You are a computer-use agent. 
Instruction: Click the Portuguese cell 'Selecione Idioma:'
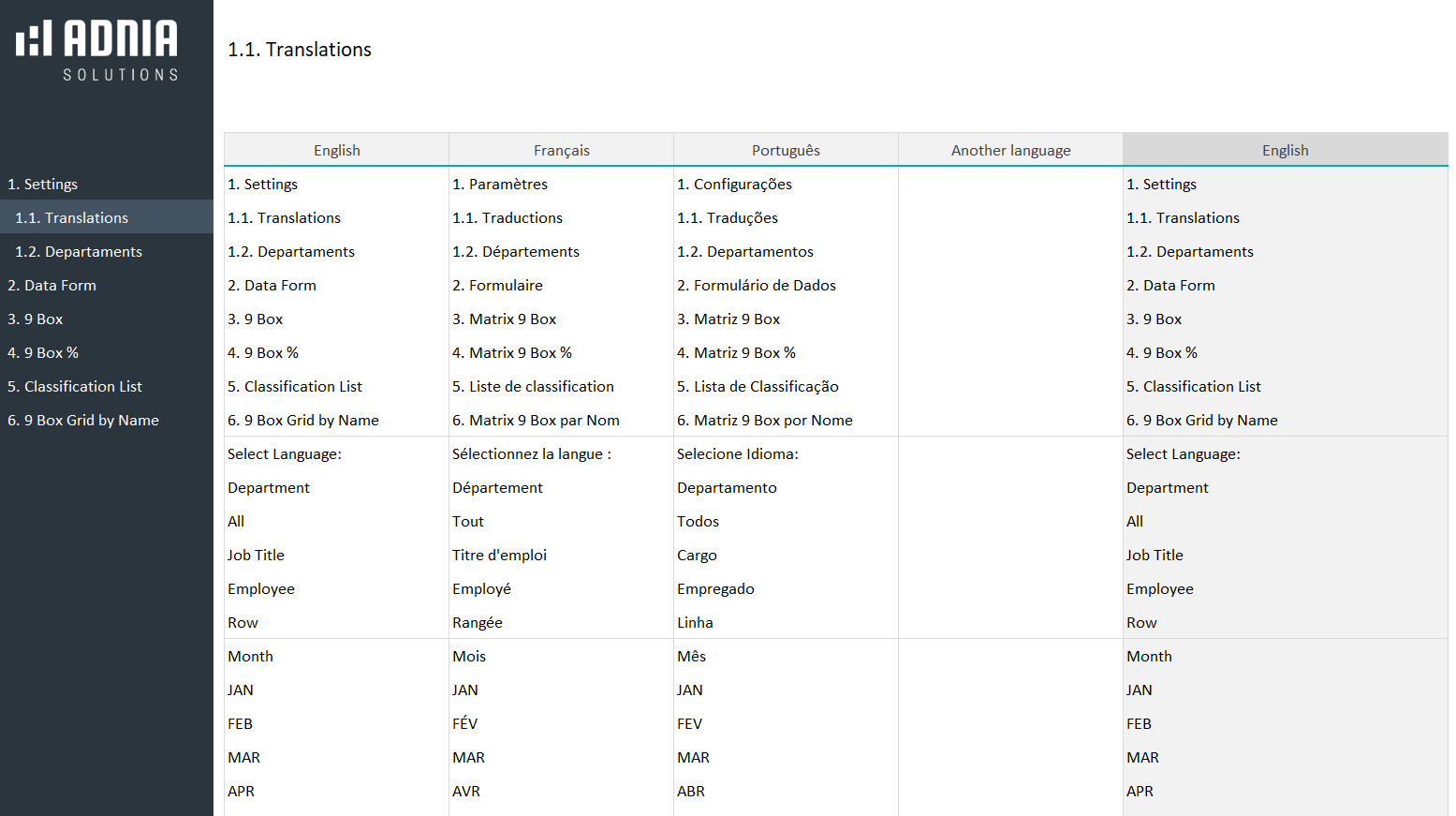point(738,454)
